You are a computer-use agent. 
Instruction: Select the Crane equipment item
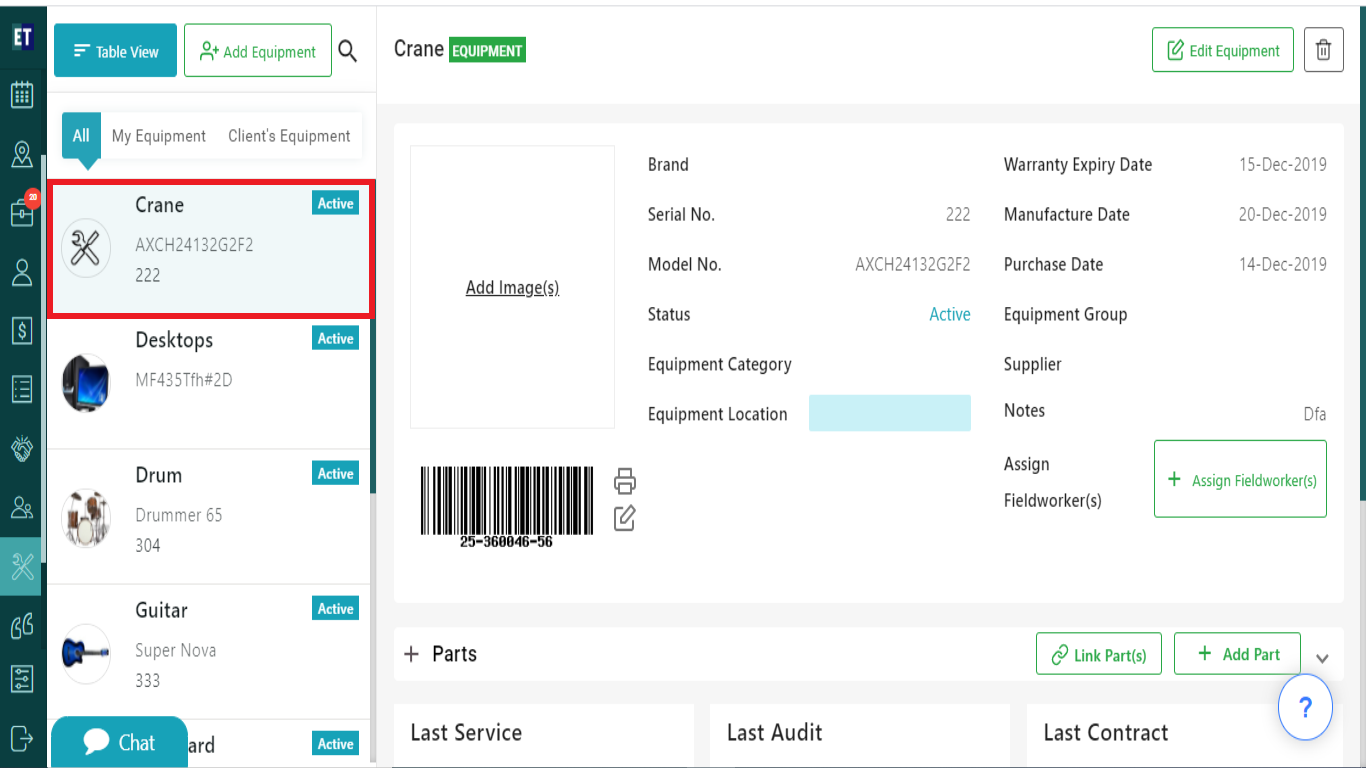click(x=210, y=249)
